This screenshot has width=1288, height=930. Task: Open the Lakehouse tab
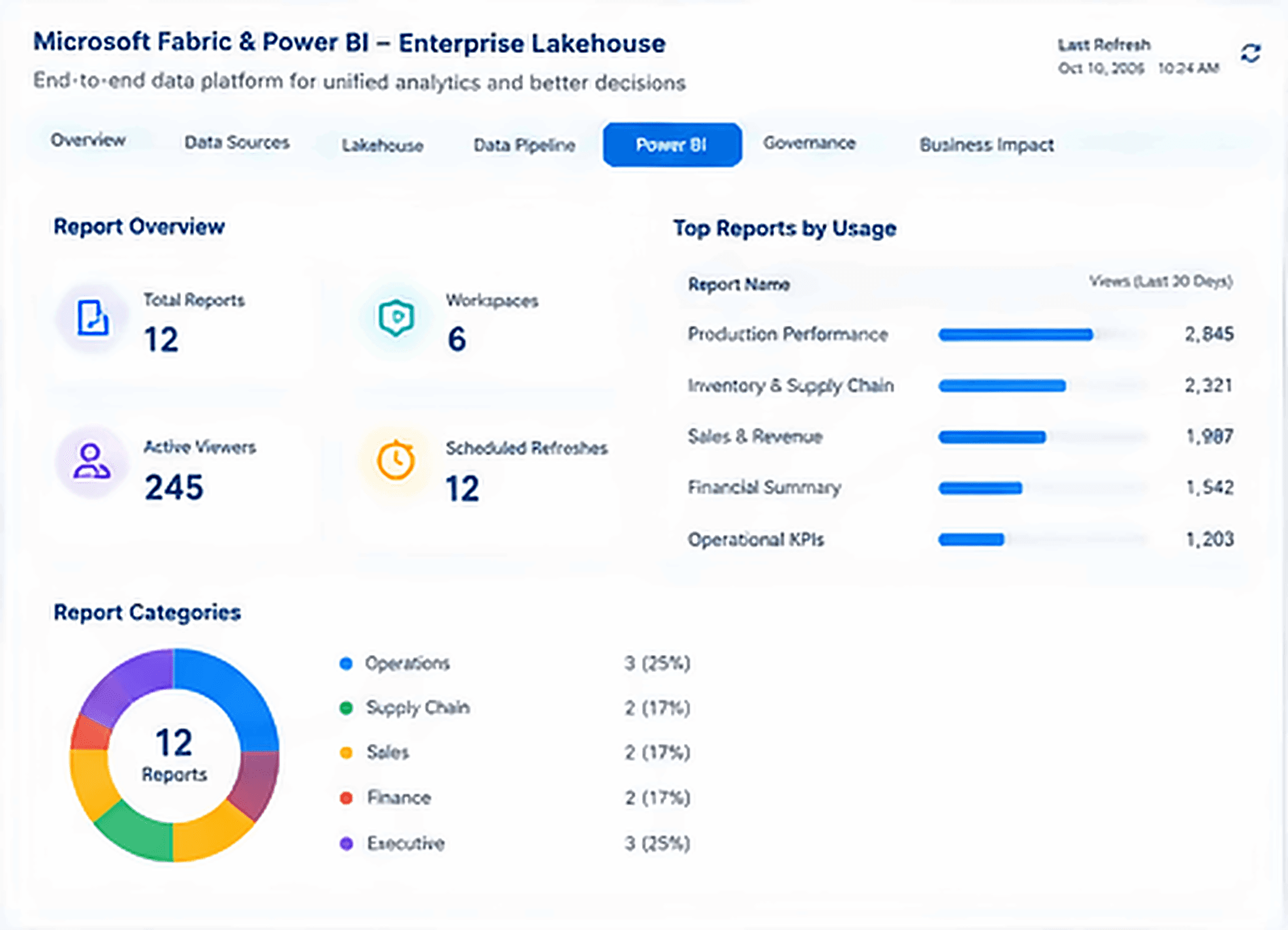pos(383,145)
